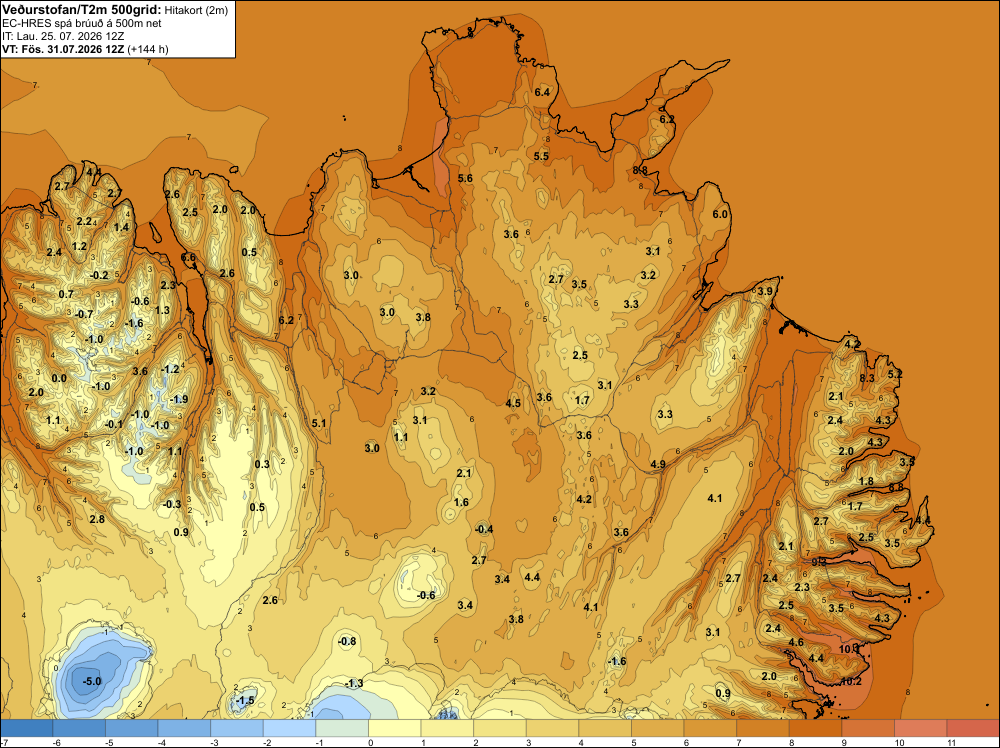Click the '2.2' temperature value on the map
The image size is (1000, 748).
click(84, 221)
